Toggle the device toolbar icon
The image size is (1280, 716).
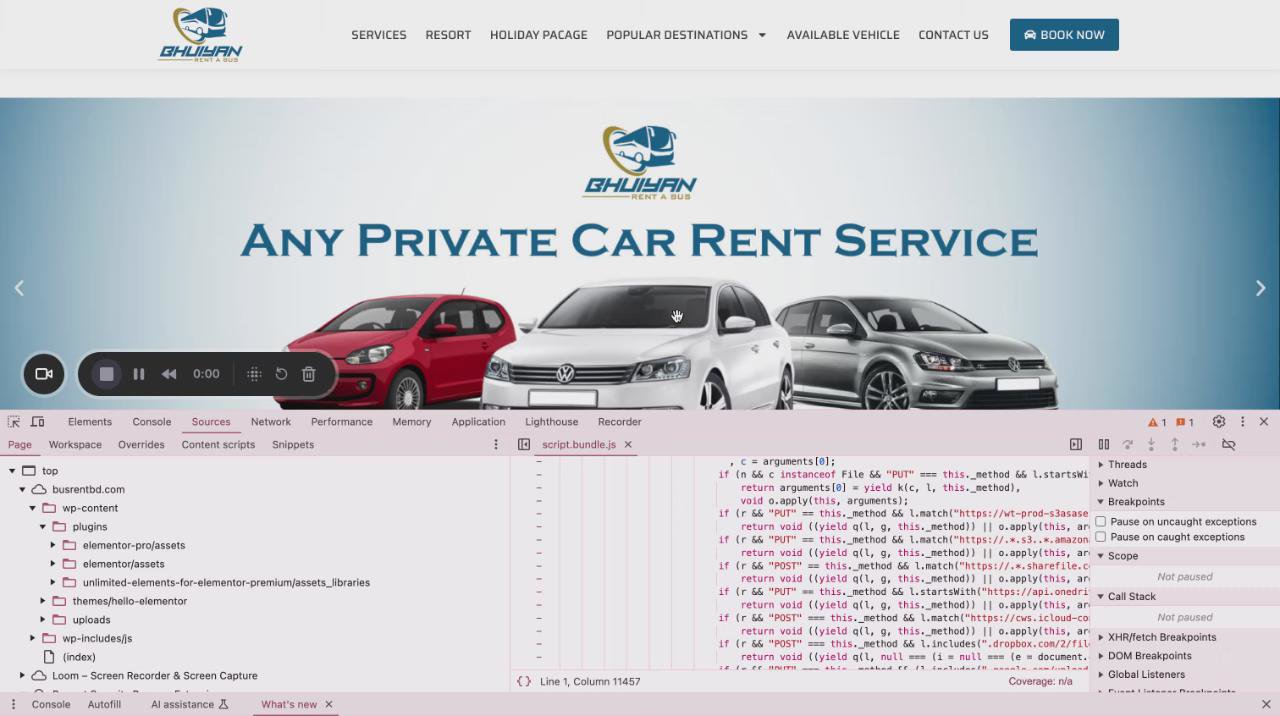point(38,422)
